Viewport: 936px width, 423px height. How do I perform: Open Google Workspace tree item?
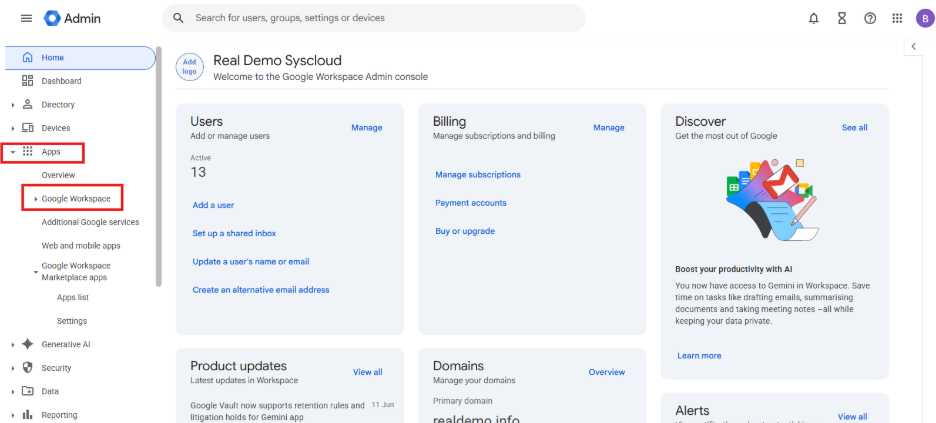76,199
